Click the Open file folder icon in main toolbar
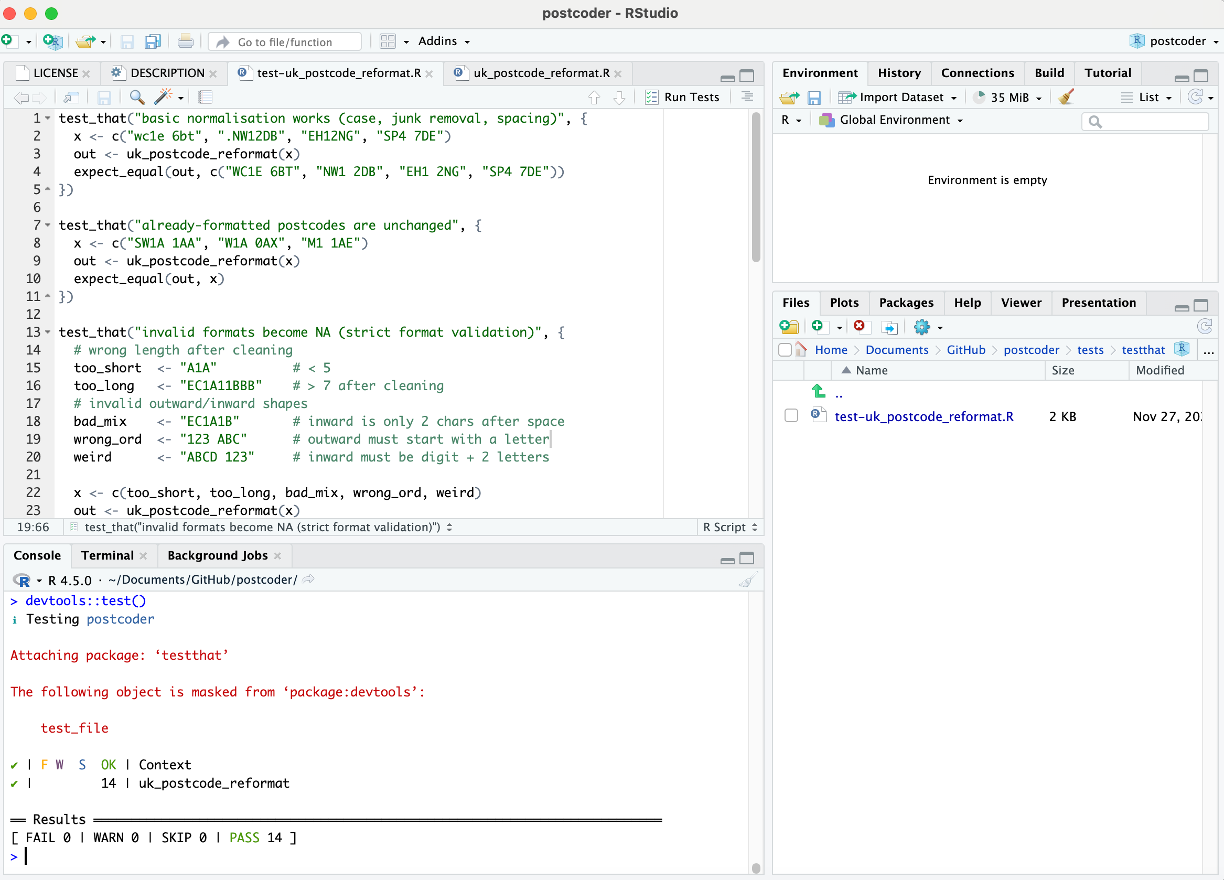 85,41
